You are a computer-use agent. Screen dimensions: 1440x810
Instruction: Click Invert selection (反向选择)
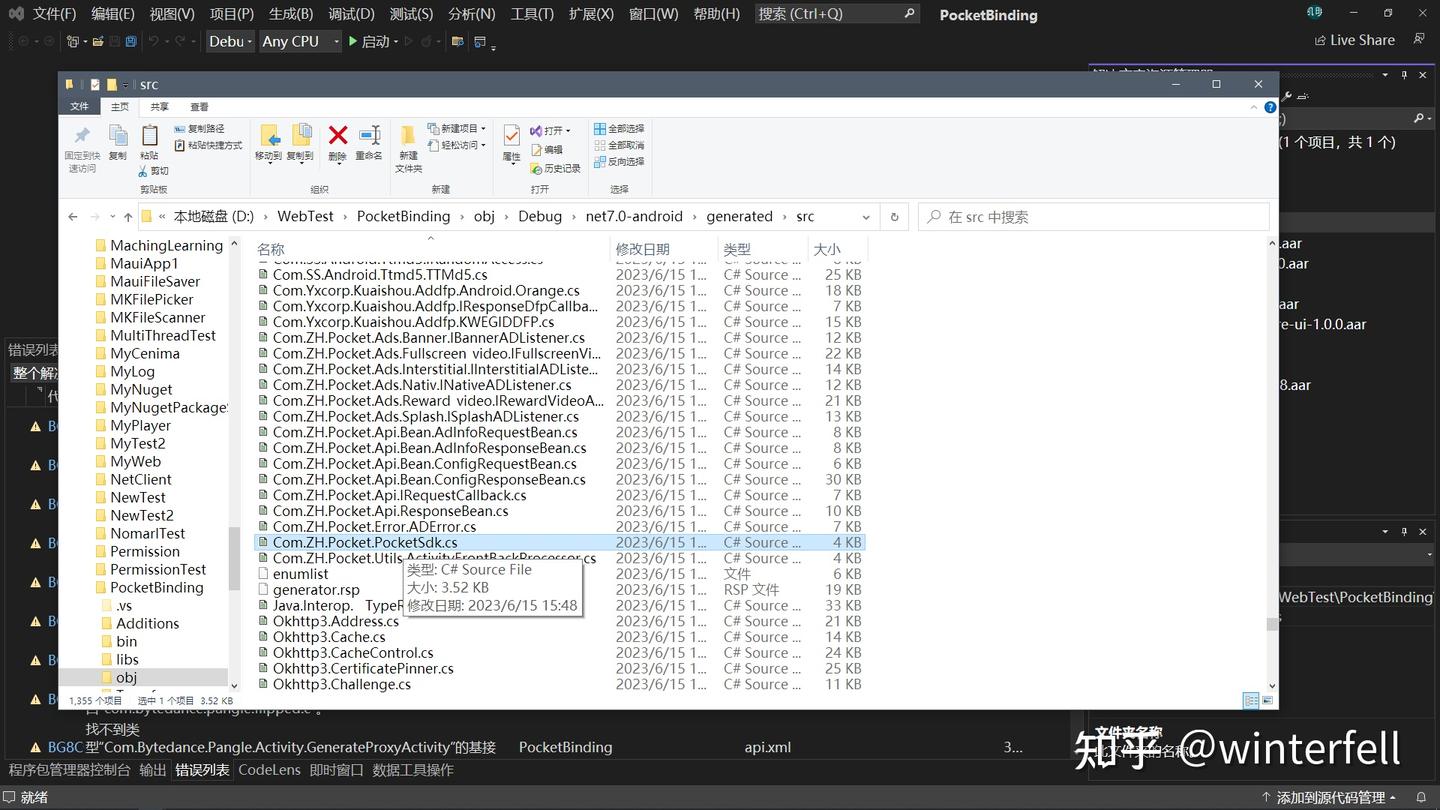tap(619, 161)
